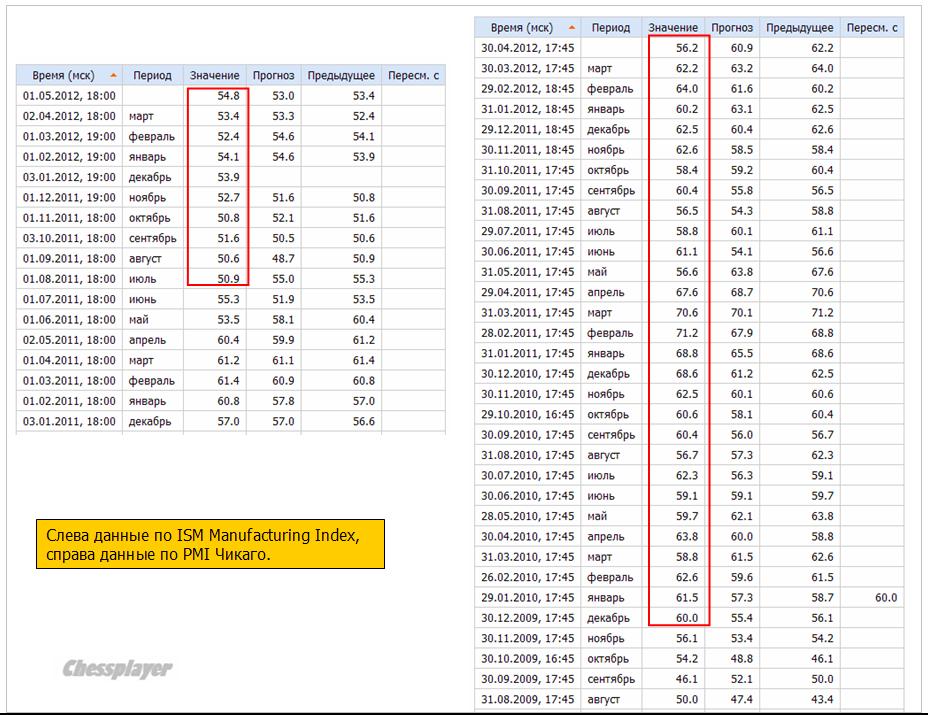
Task: Select the 03.01.2012, 19:00 date in left table
Action: 69,177
